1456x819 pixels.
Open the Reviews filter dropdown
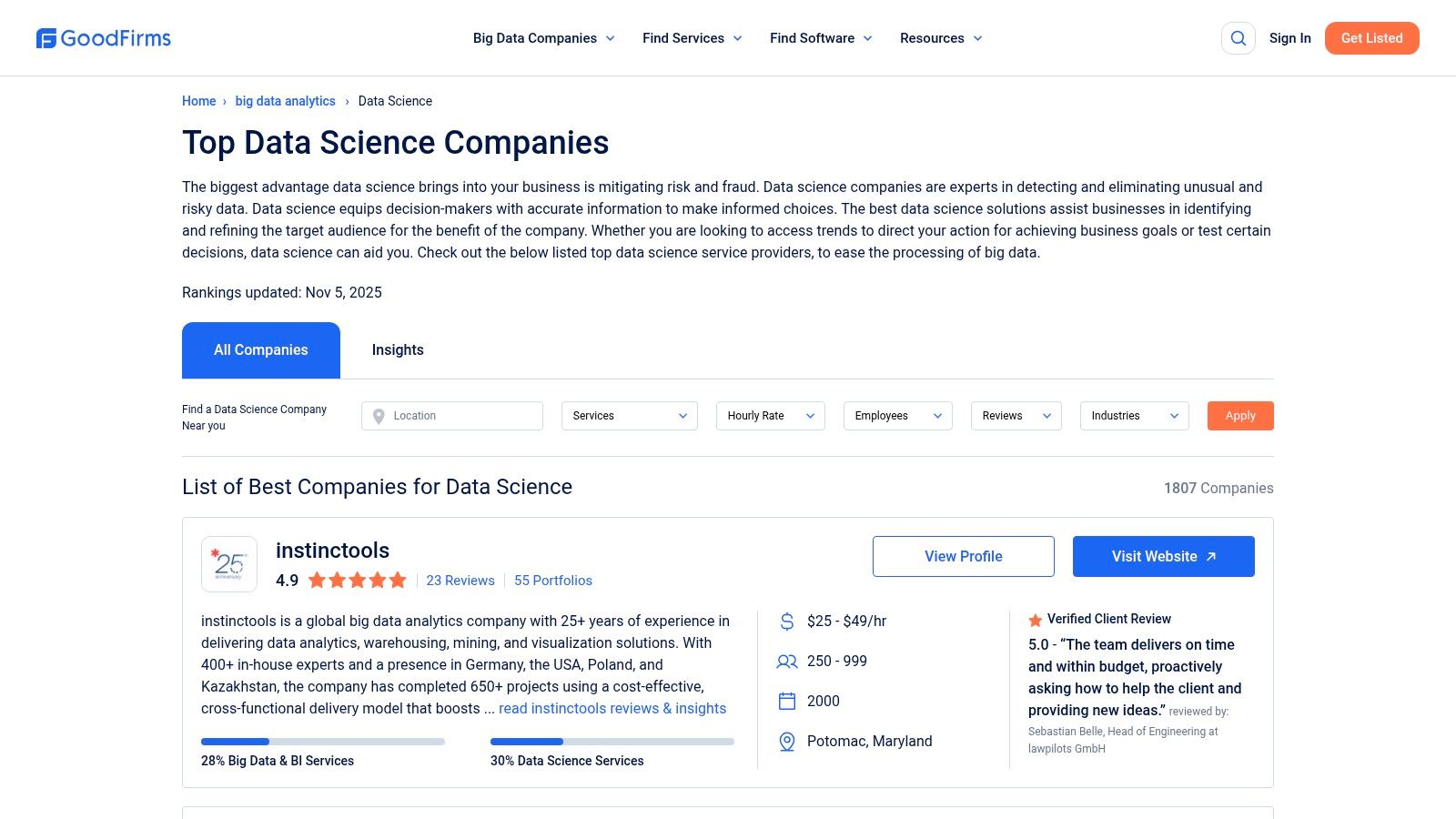coord(1016,416)
